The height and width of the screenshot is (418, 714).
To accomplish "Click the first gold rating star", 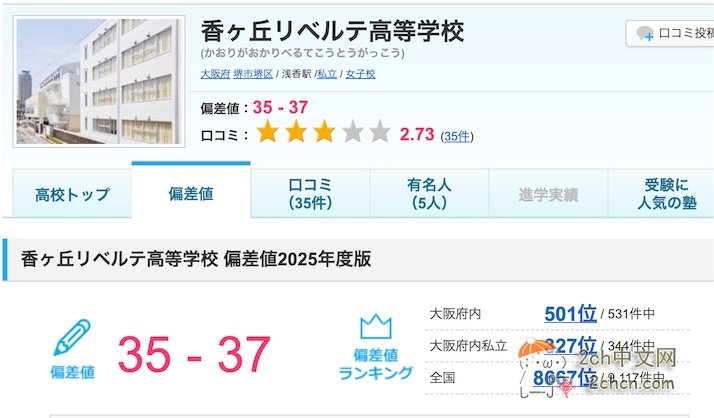I will [267, 132].
